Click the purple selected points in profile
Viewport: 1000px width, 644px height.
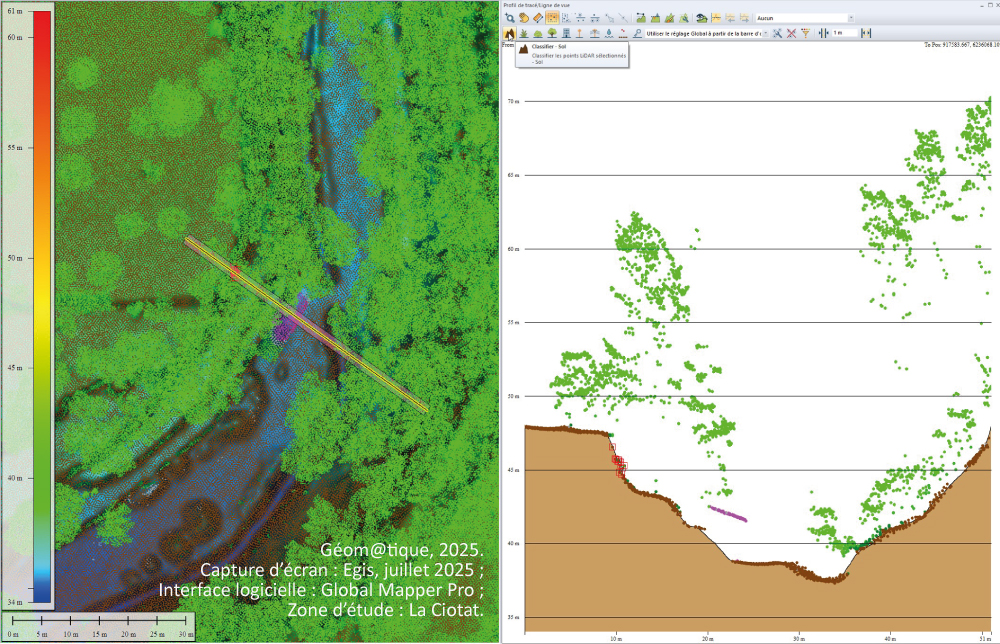click(728, 513)
